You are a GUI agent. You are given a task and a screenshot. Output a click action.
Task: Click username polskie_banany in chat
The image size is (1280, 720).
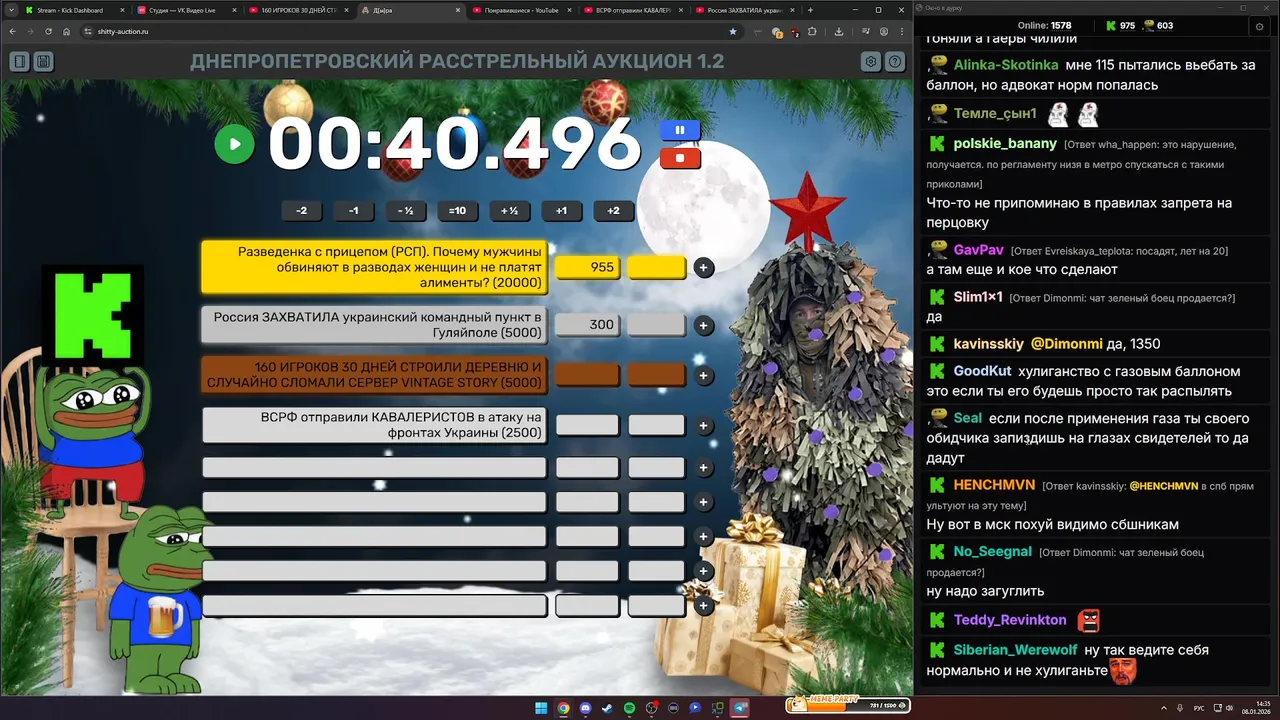1005,144
